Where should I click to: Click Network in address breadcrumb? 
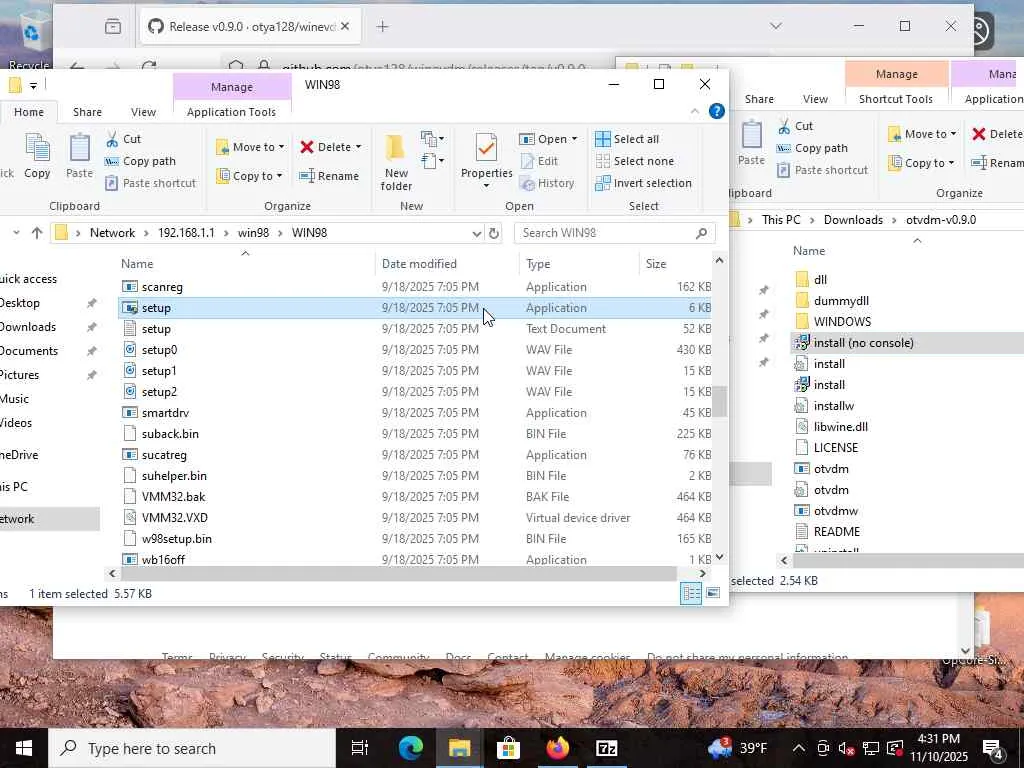[112, 233]
